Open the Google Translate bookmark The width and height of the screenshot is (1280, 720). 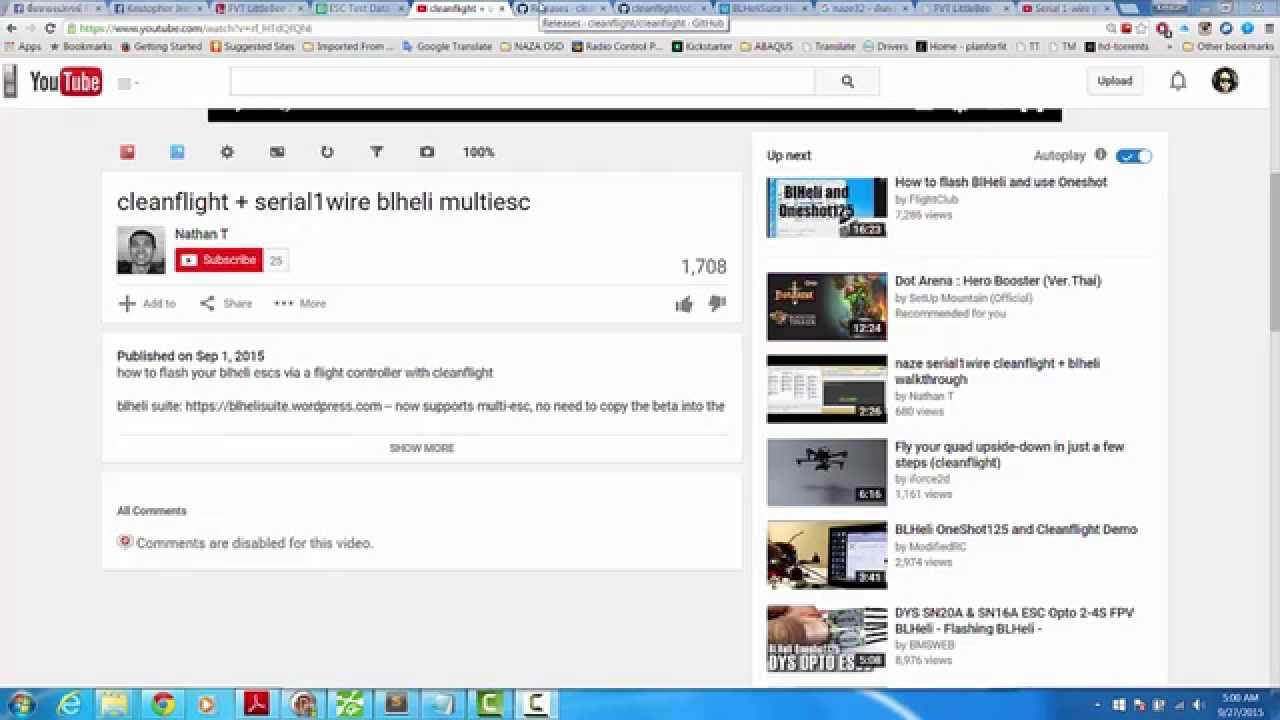(x=447, y=47)
